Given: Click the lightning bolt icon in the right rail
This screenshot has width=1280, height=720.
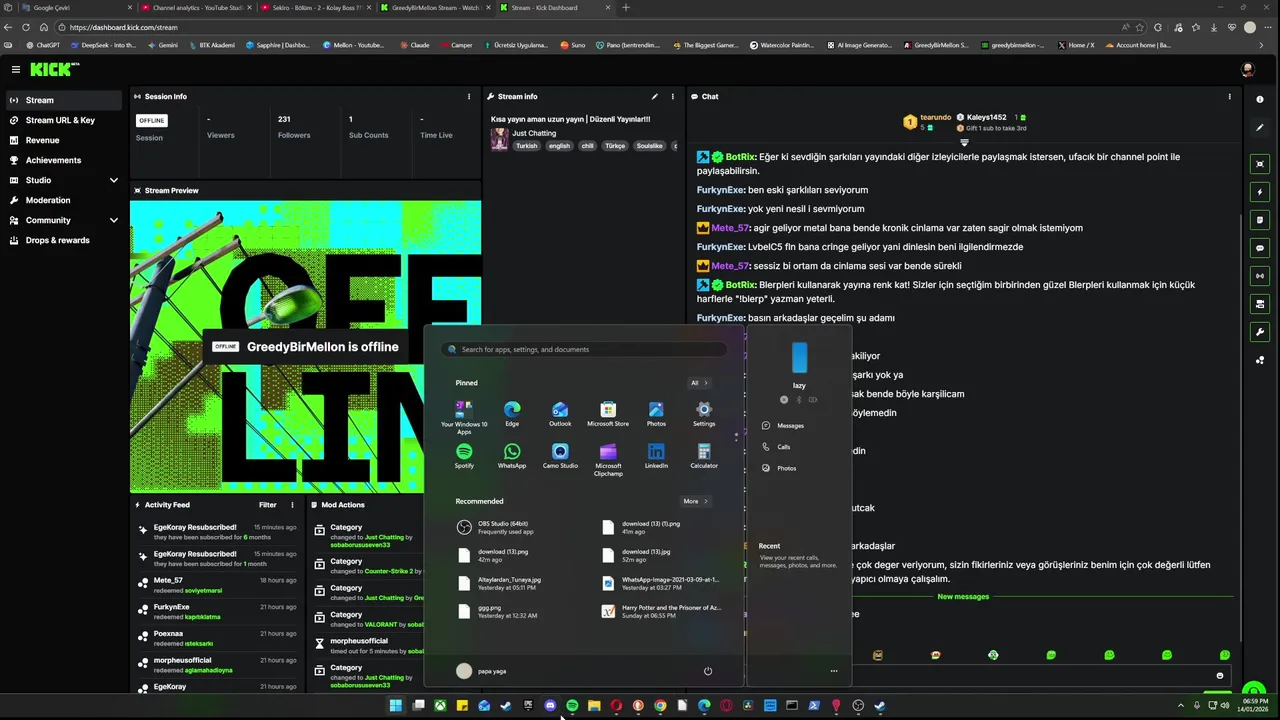Looking at the screenshot, I should pos(1260,192).
